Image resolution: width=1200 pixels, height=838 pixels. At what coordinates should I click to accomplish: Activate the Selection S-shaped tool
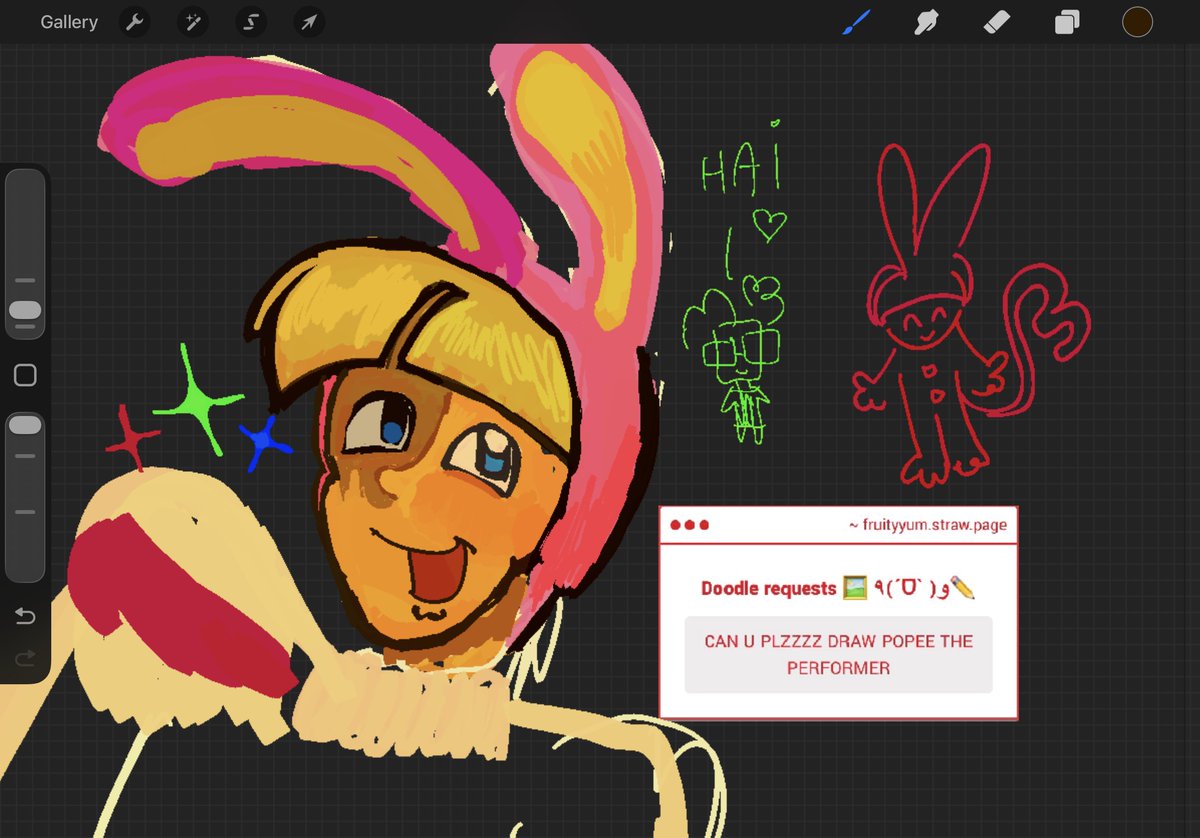point(251,22)
